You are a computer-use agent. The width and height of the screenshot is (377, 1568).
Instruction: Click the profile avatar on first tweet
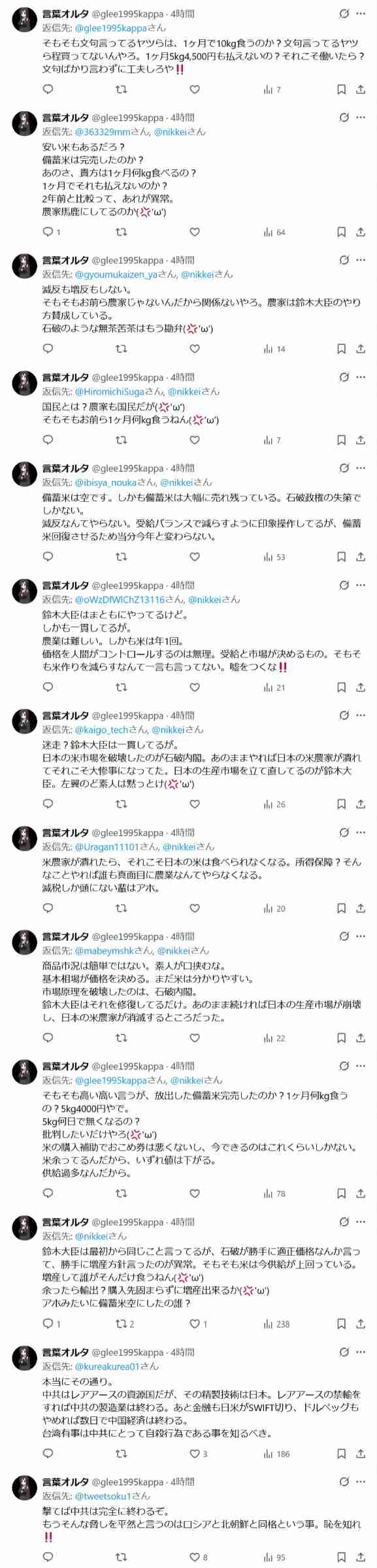25,20
